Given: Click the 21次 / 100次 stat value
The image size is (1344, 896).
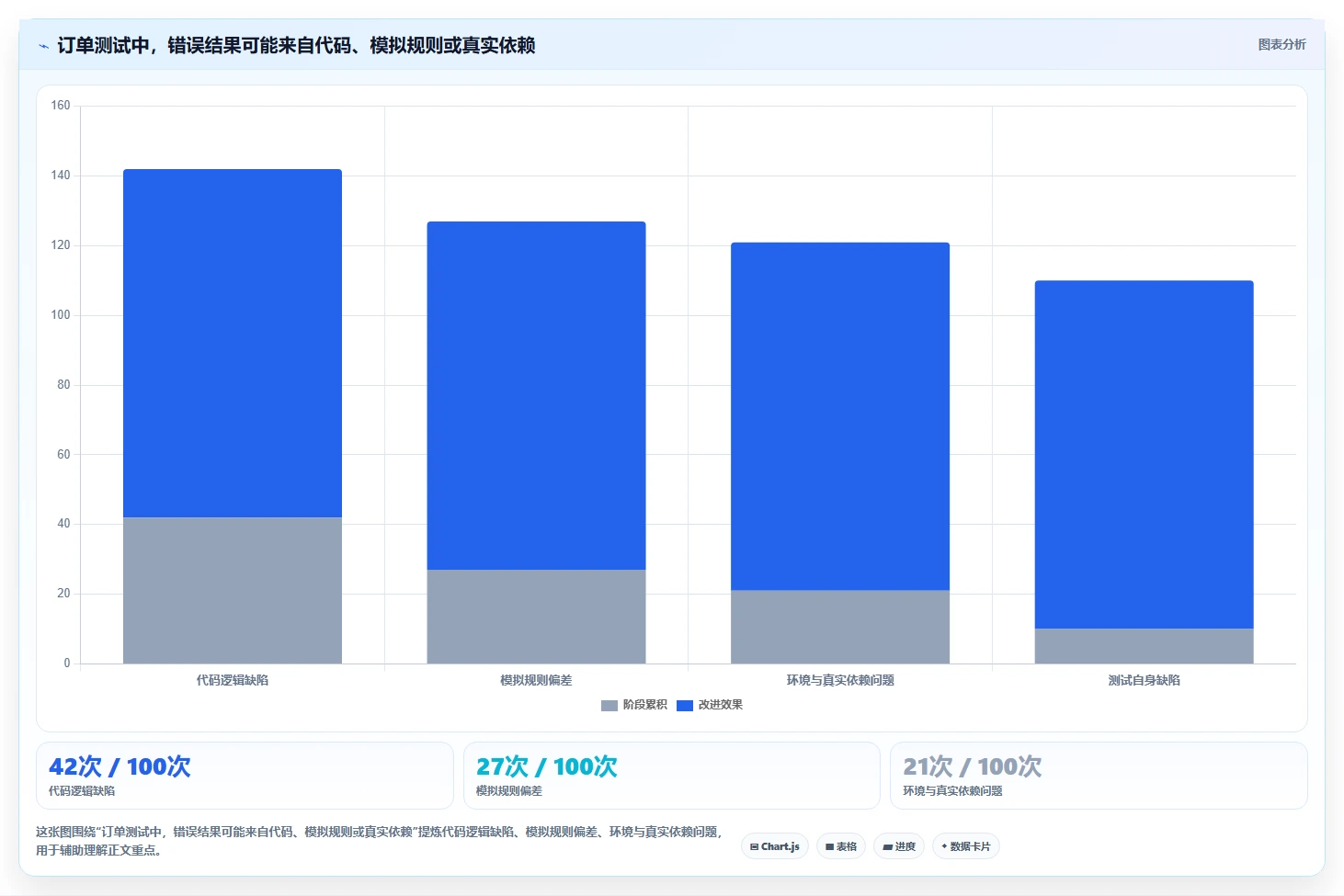Looking at the screenshot, I should coord(973,766).
